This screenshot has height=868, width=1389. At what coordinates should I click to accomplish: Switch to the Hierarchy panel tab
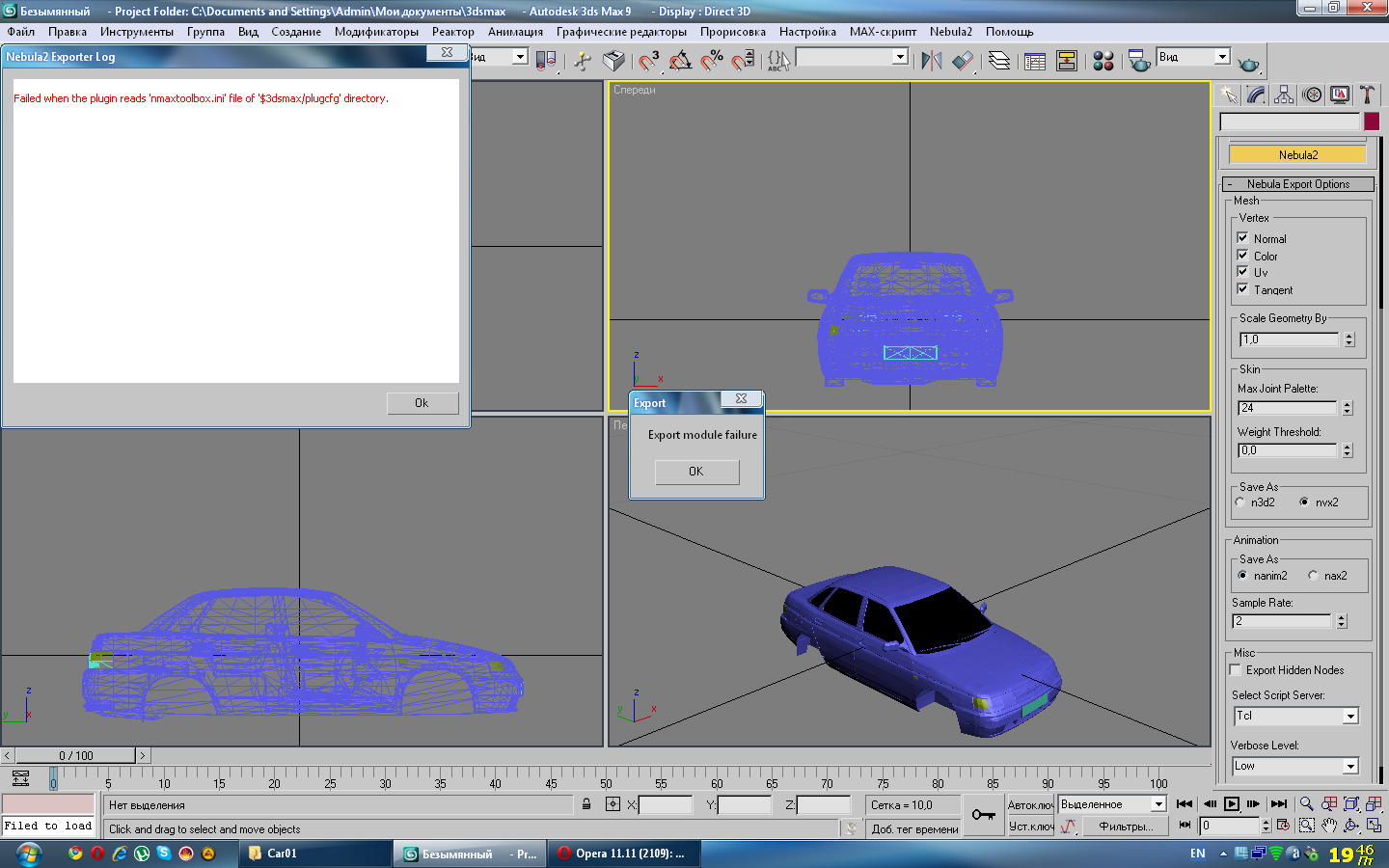click(1284, 95)
